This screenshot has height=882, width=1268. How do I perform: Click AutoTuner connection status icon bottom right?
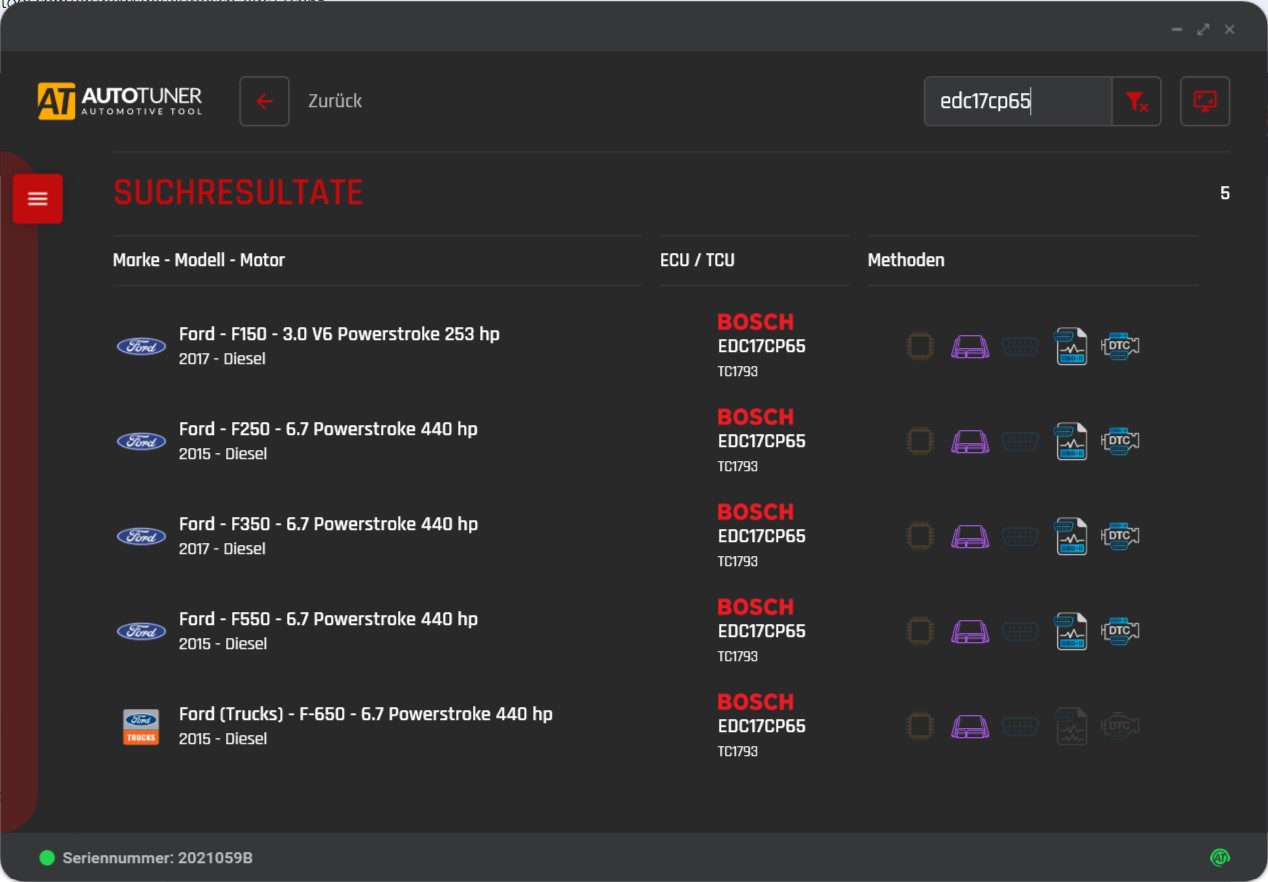[x=1219, y=857]
